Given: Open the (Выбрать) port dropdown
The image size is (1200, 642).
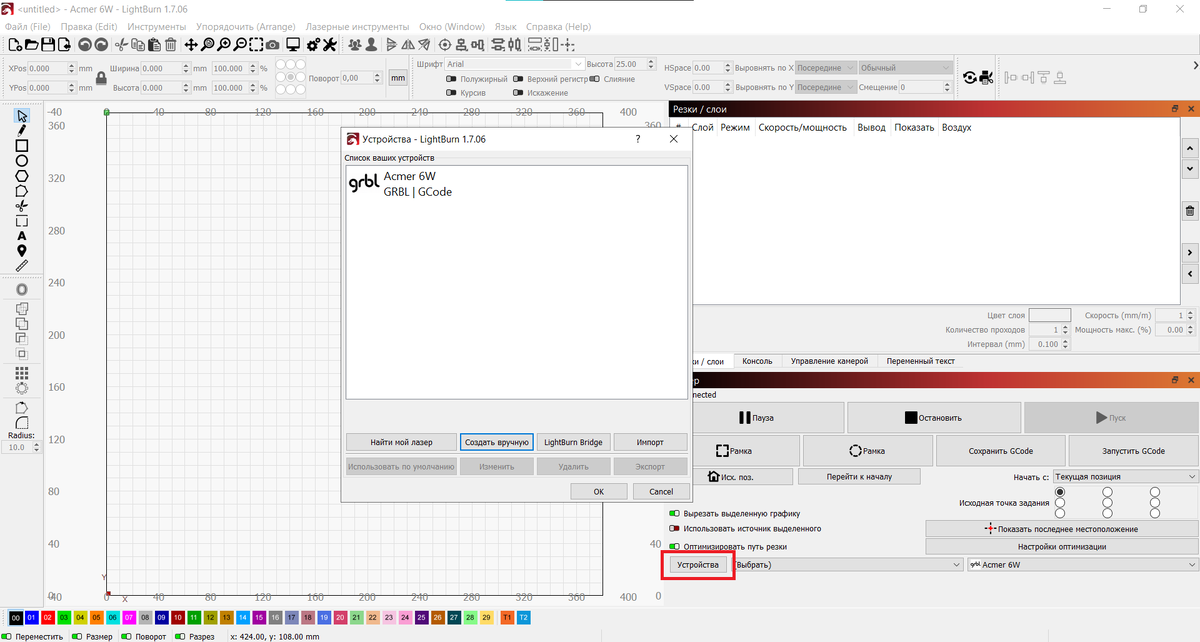Looking at the screenshot, I should coord(848,565).
